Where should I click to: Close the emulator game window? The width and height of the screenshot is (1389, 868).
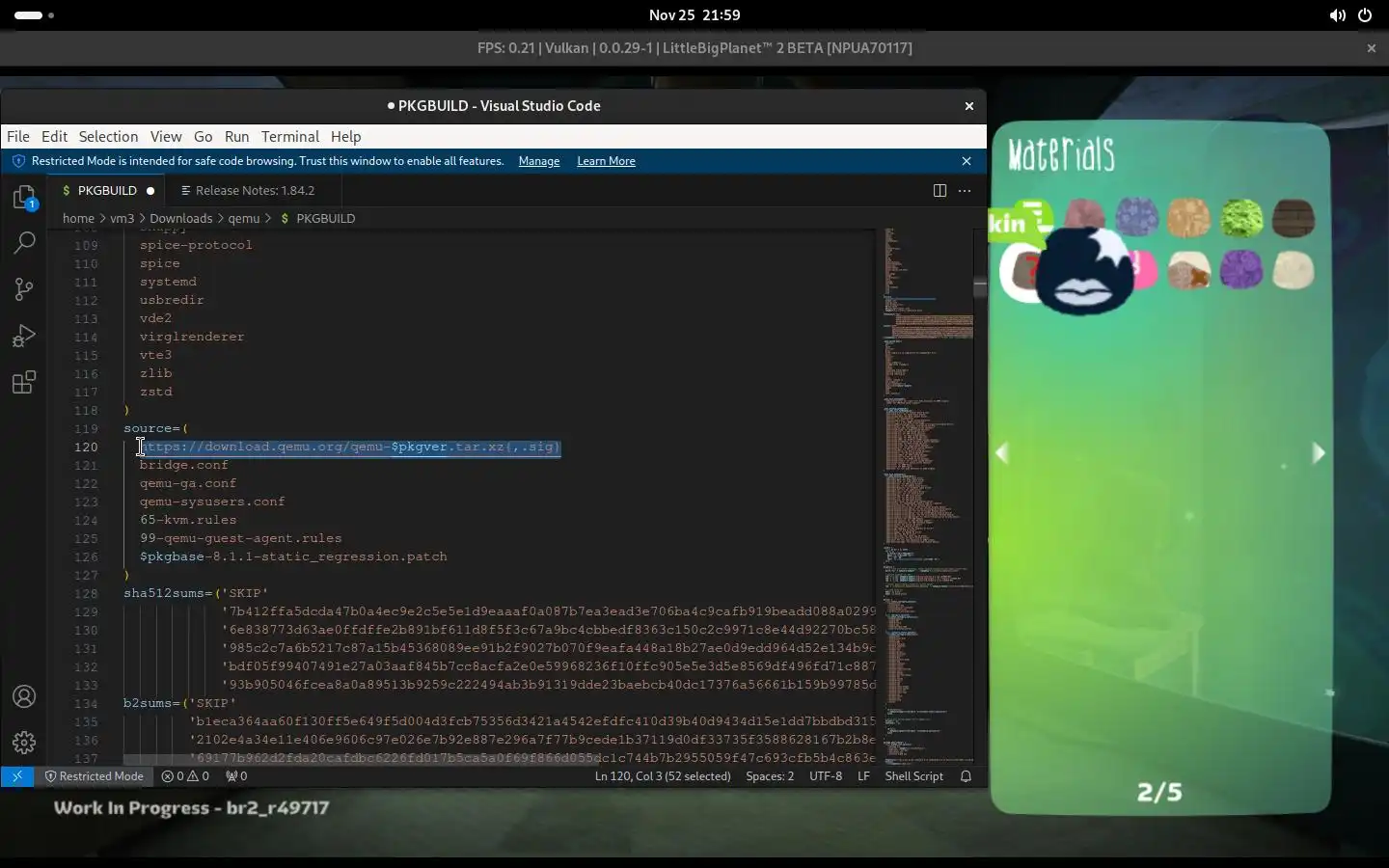pos(1371,48)
